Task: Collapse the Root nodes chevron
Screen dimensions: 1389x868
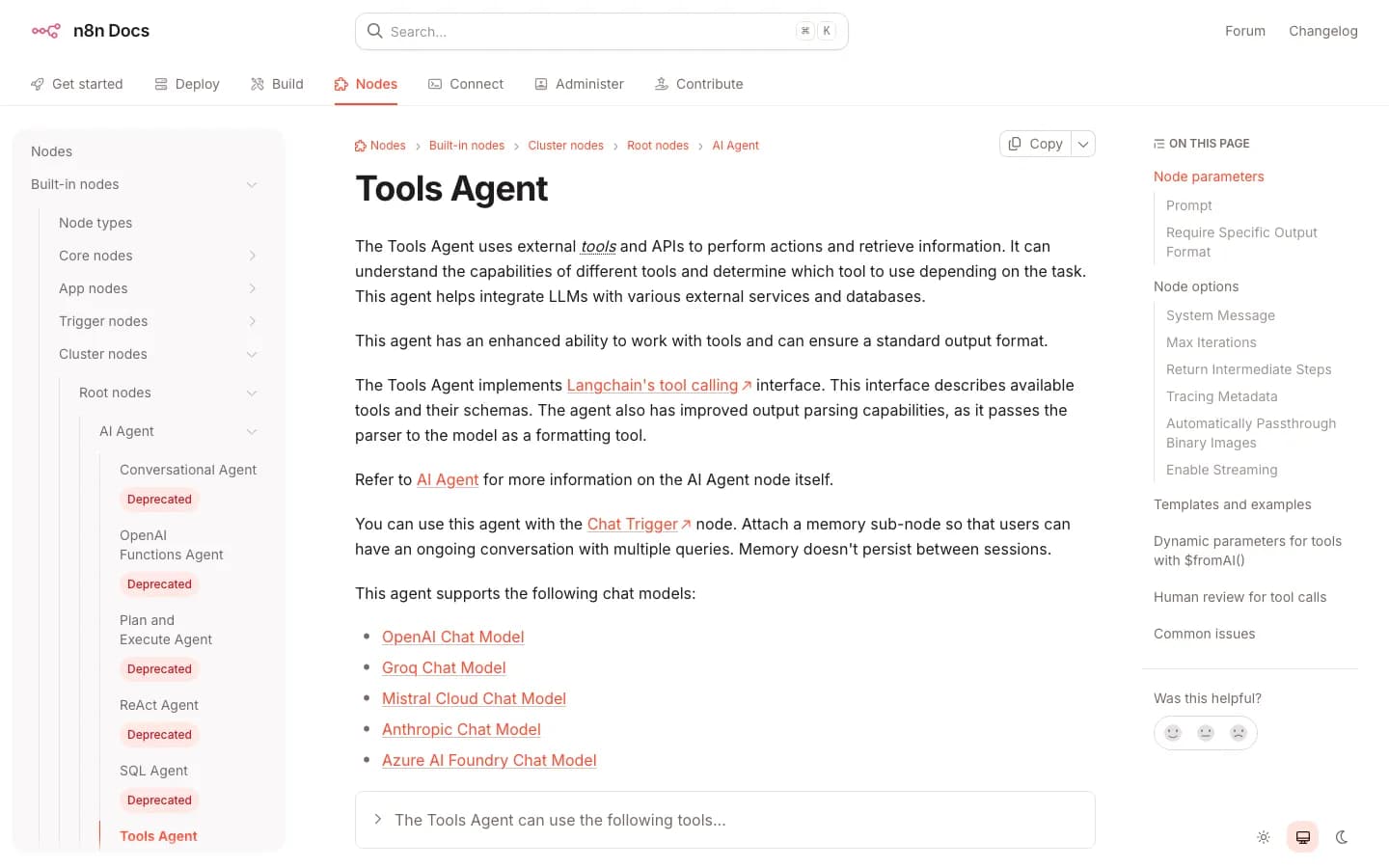Action: [x=252, y=393]
